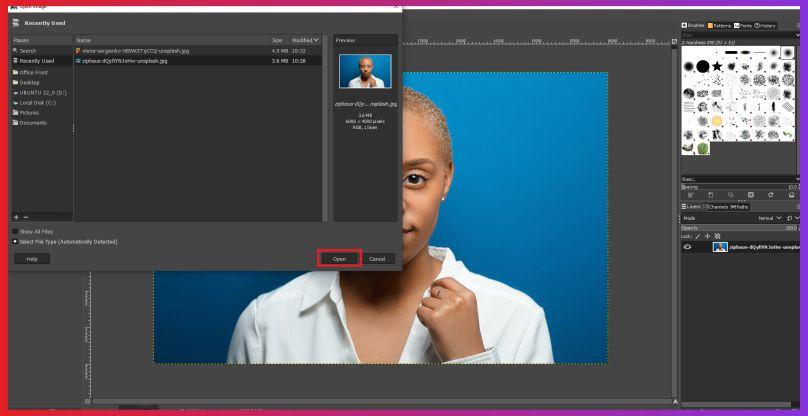The image size is (808, 416).
Task: Enable the Show All Files checkbox
Action: (15, 231)
